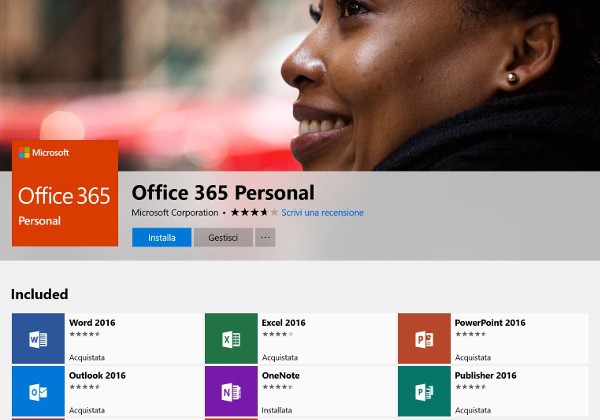Click the PowerPoint 2016 app icon

(424, 339)
